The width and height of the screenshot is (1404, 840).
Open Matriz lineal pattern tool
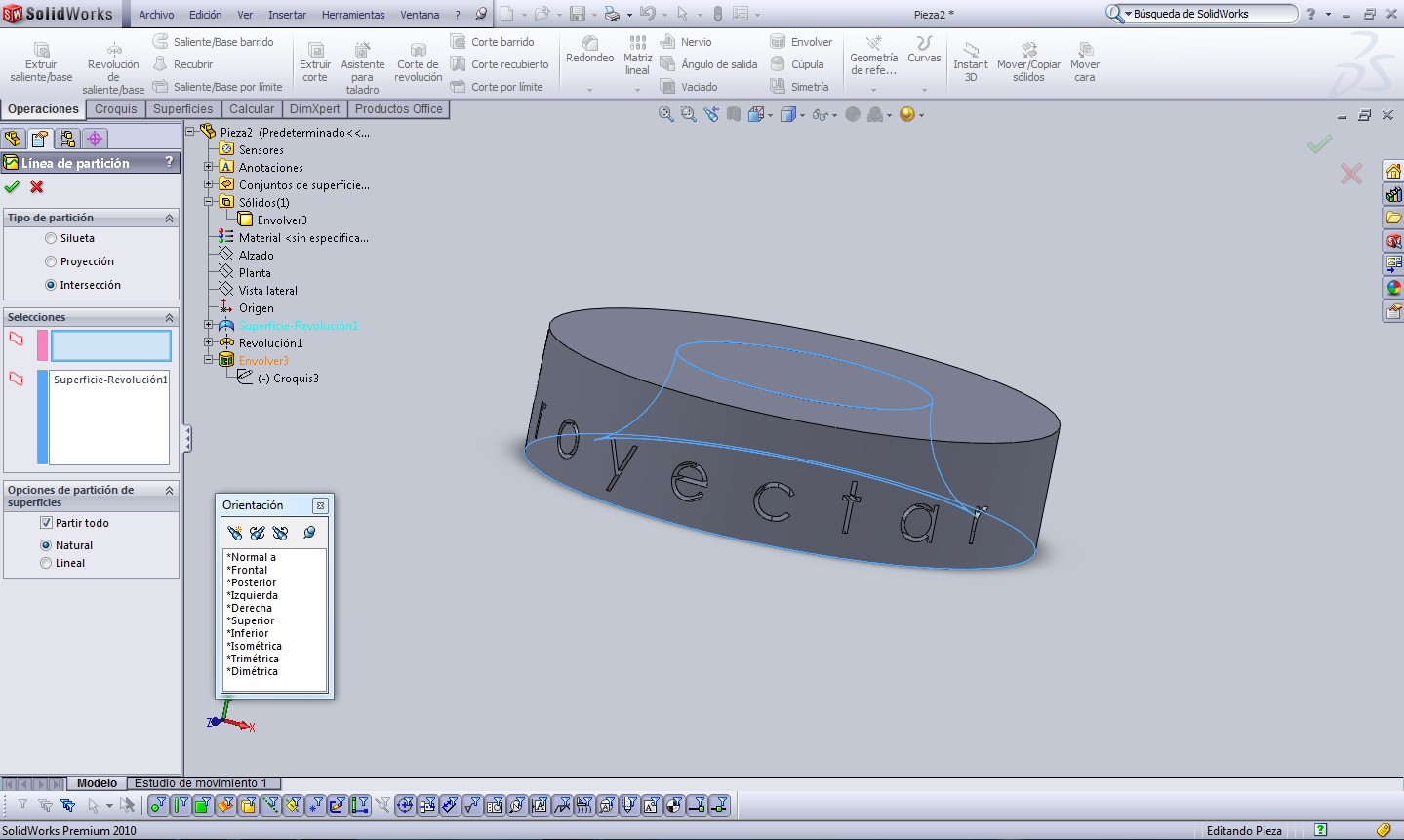[x=637, y=56]
